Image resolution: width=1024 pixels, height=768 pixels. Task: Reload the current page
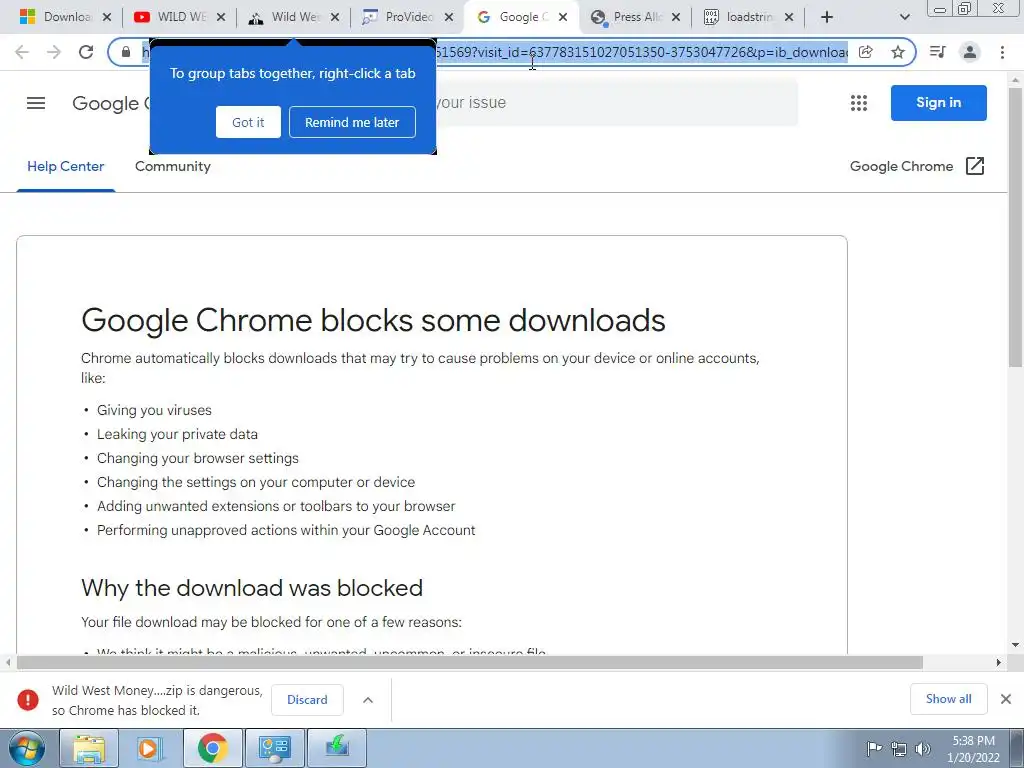[x=86, y=52]
